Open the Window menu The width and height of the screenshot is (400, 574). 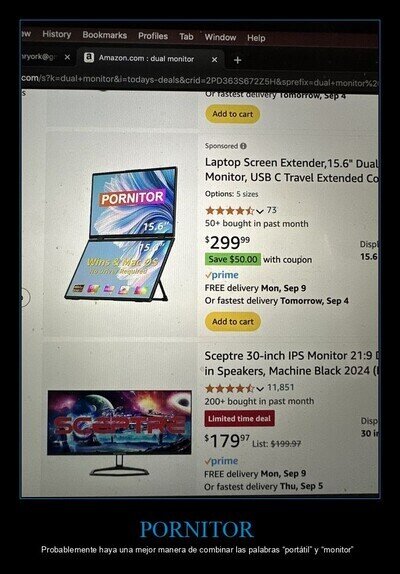tap(220, 37)
